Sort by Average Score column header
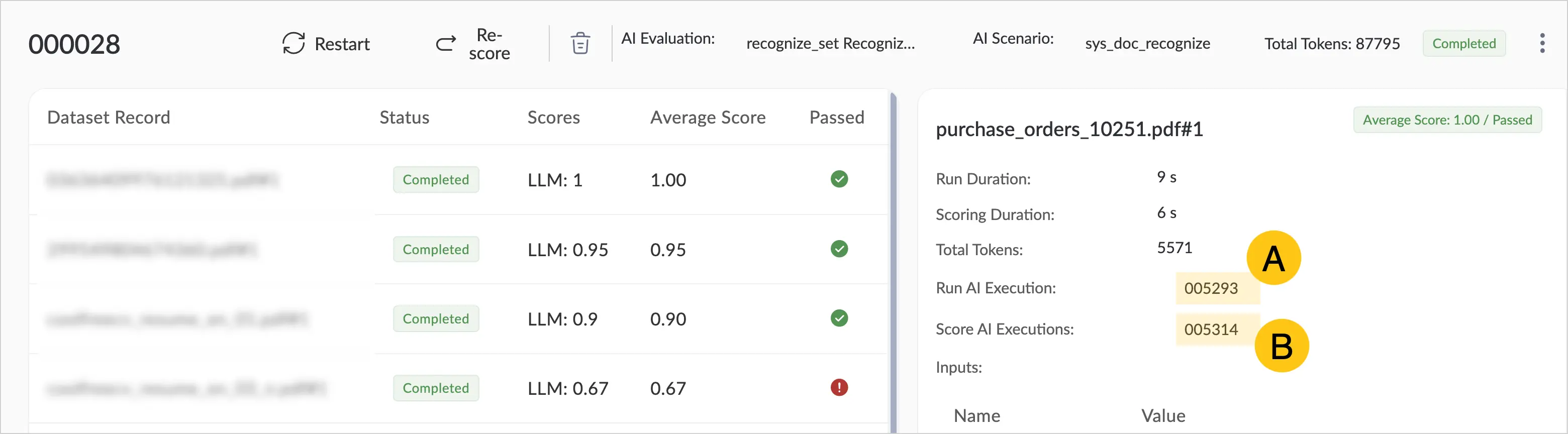This screenshot has height=434, width=1568. 708,117
